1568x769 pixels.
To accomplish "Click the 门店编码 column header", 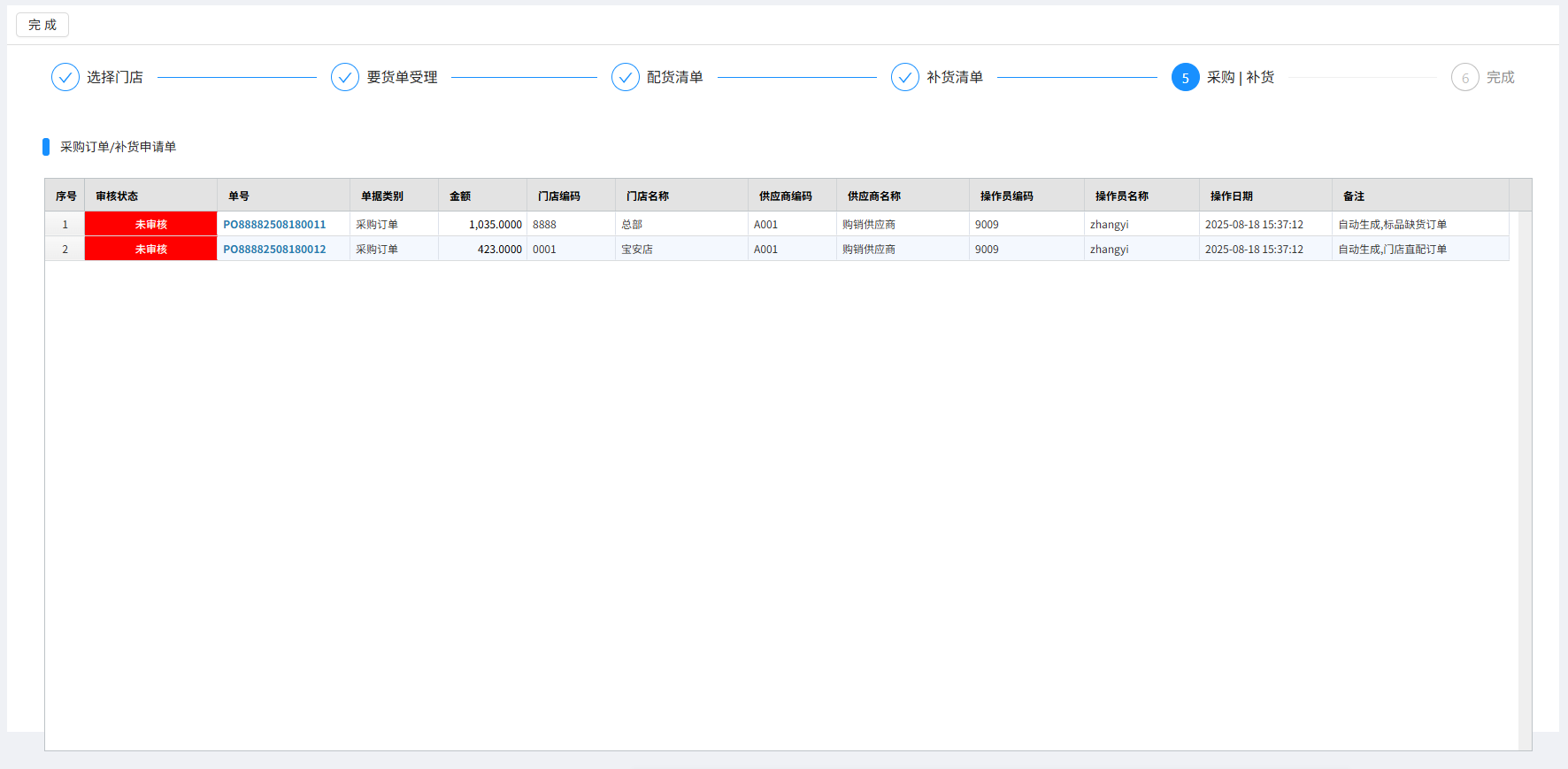I will point(572,196).
